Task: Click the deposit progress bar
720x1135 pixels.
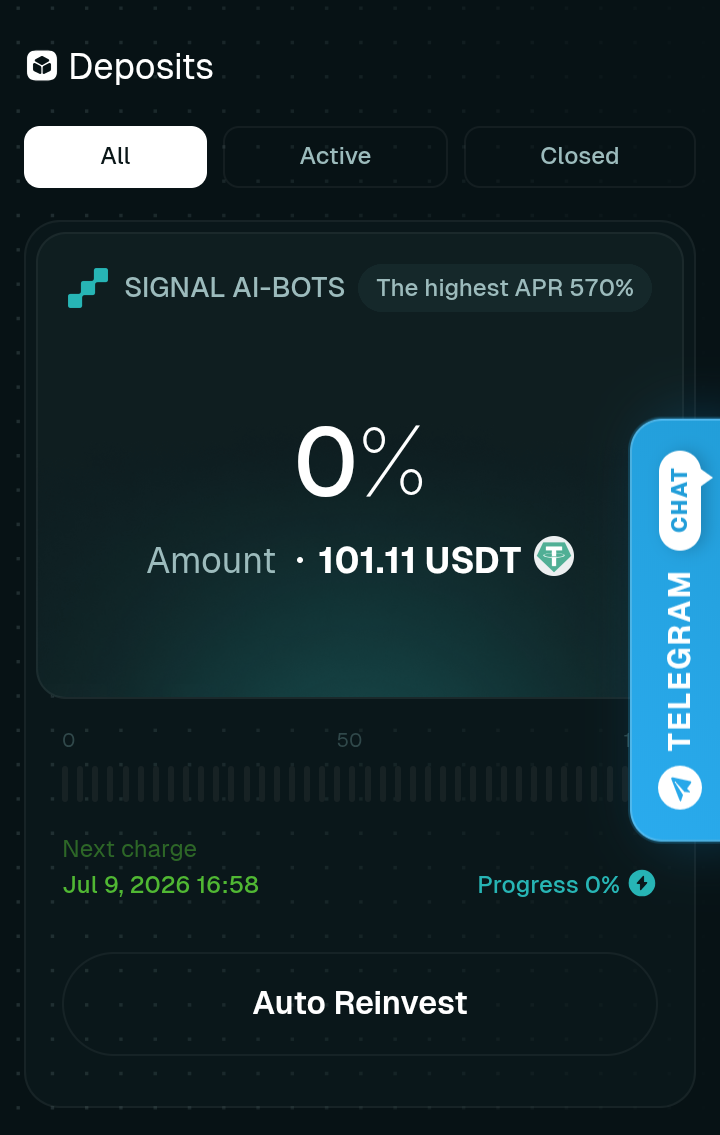Action: 346,783
